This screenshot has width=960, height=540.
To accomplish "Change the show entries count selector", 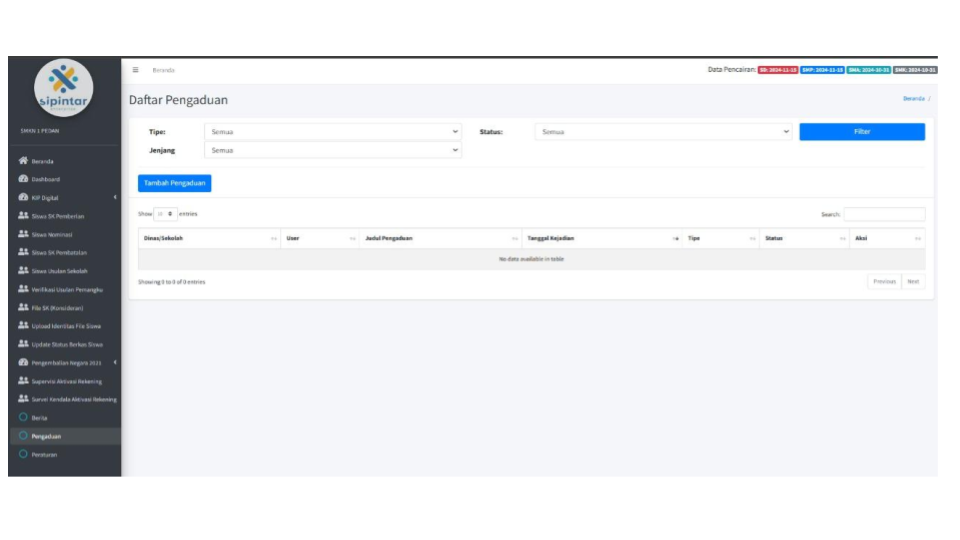I will coord(165,214).
